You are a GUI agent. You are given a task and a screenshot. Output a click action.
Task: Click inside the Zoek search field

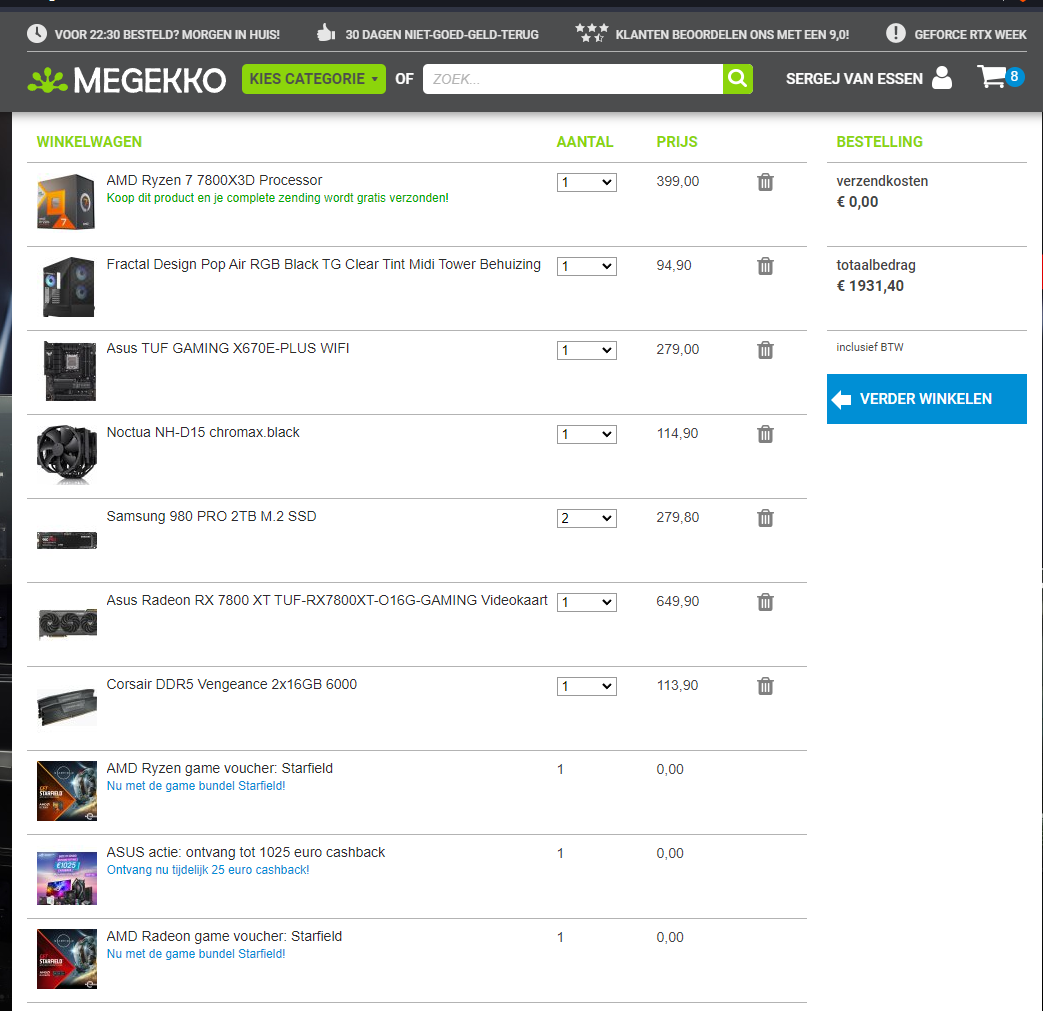[x=572, y=79]
